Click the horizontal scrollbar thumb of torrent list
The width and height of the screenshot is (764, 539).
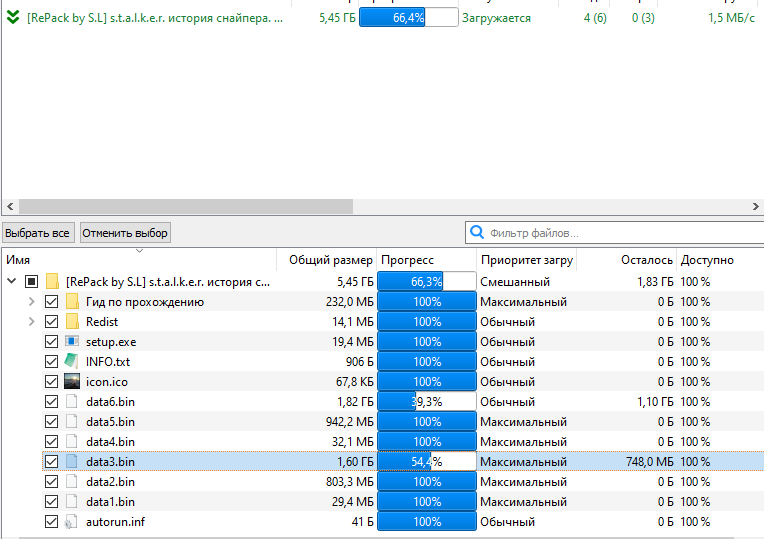186,206
